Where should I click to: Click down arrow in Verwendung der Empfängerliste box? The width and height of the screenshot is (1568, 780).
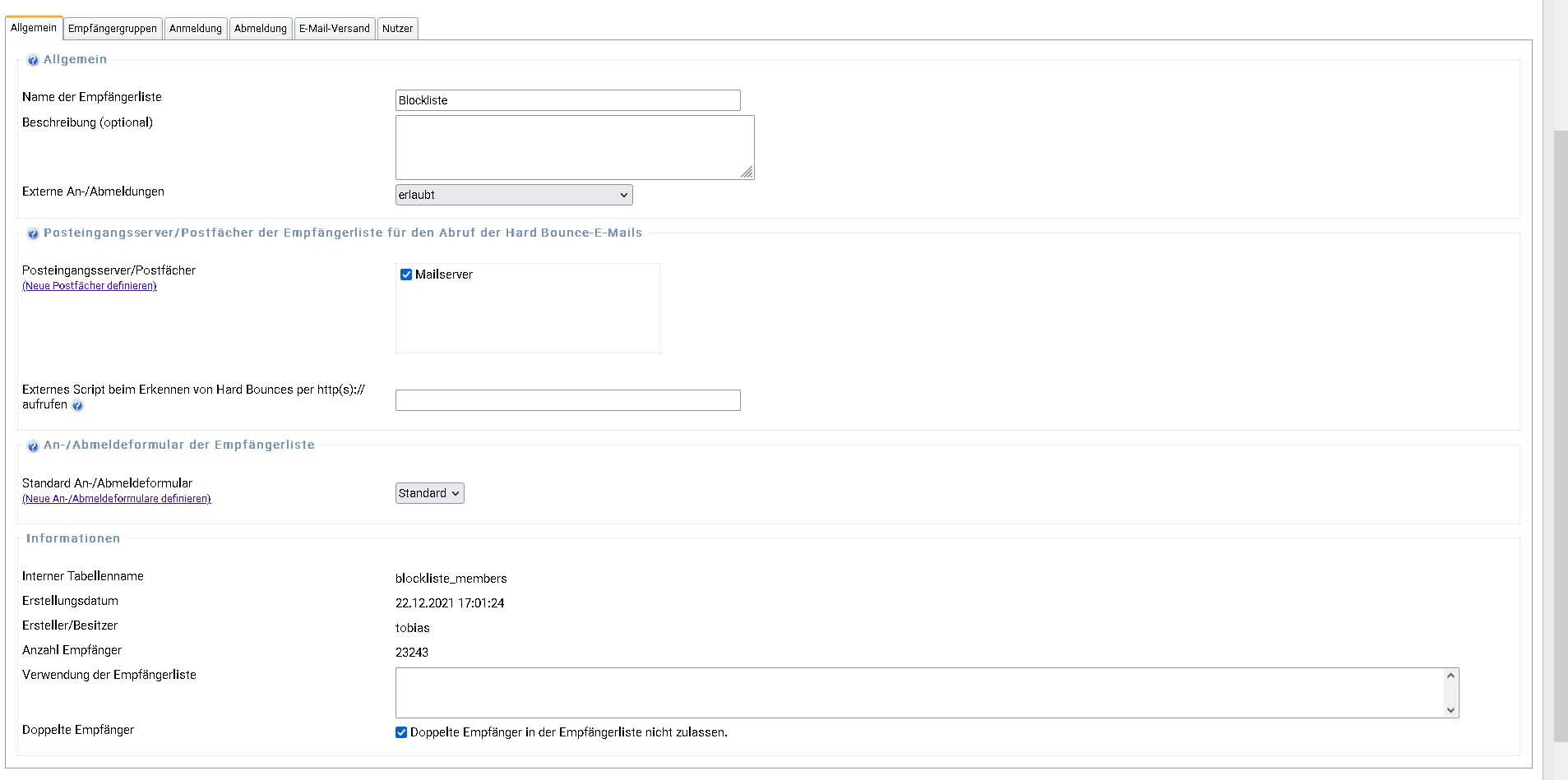[x=1450, y=710]
